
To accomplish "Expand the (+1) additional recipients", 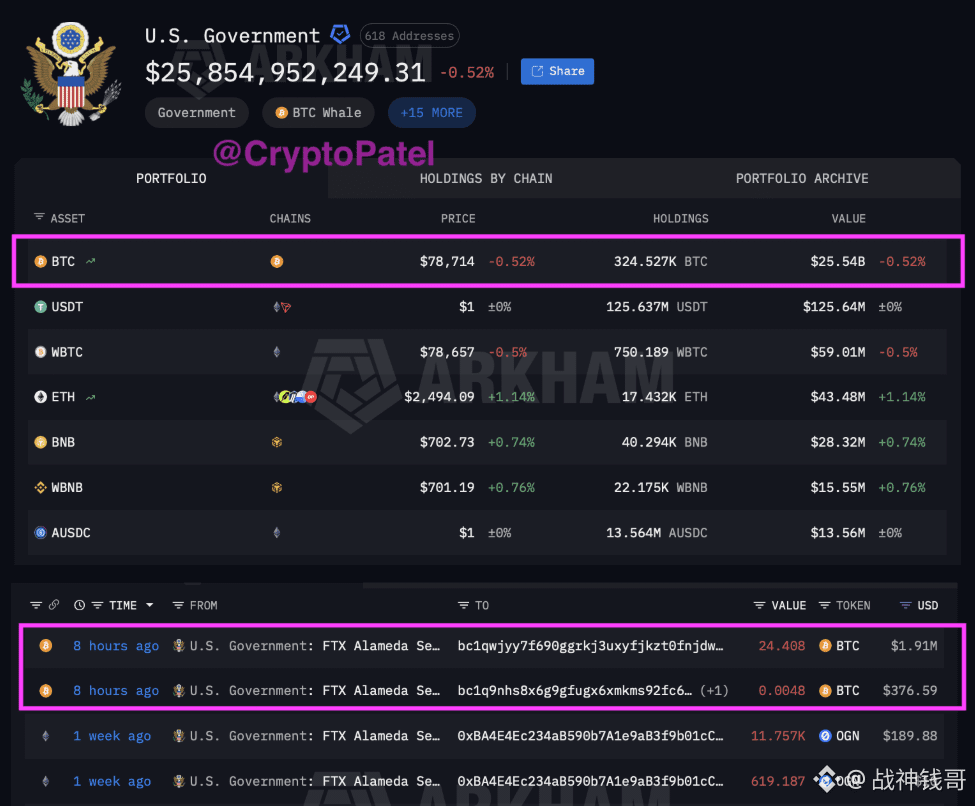I will [x=714, y=690].
